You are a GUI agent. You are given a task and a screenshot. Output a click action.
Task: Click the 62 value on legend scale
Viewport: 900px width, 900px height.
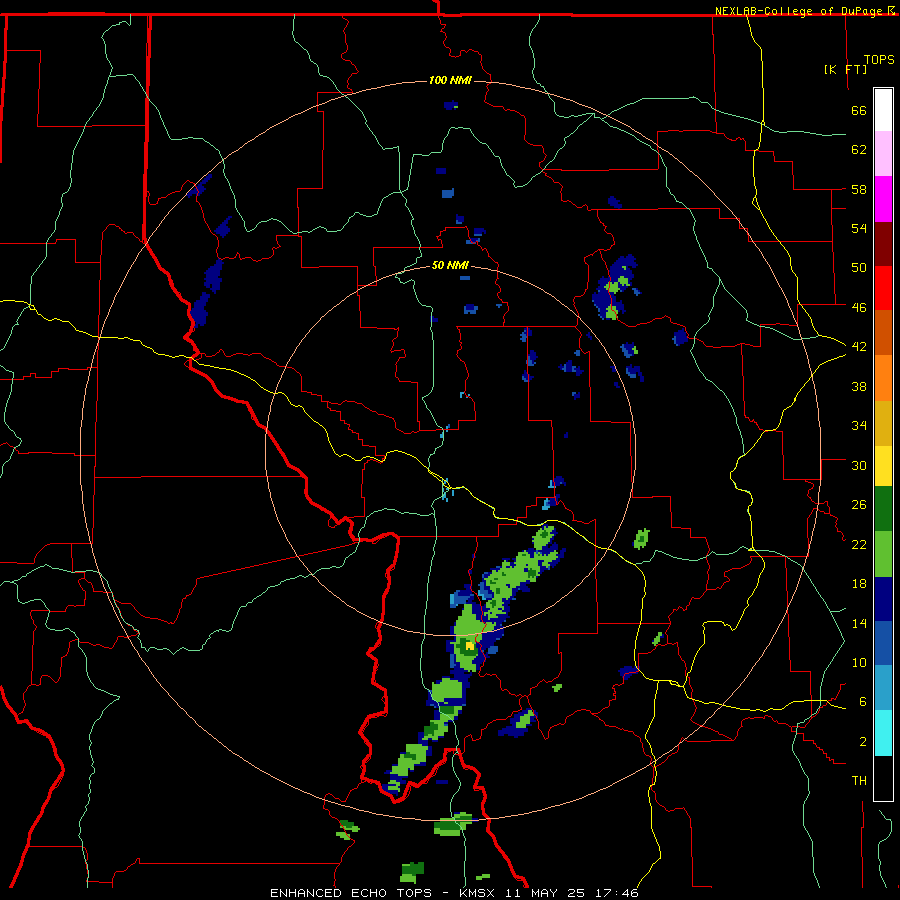pos(859,150)
